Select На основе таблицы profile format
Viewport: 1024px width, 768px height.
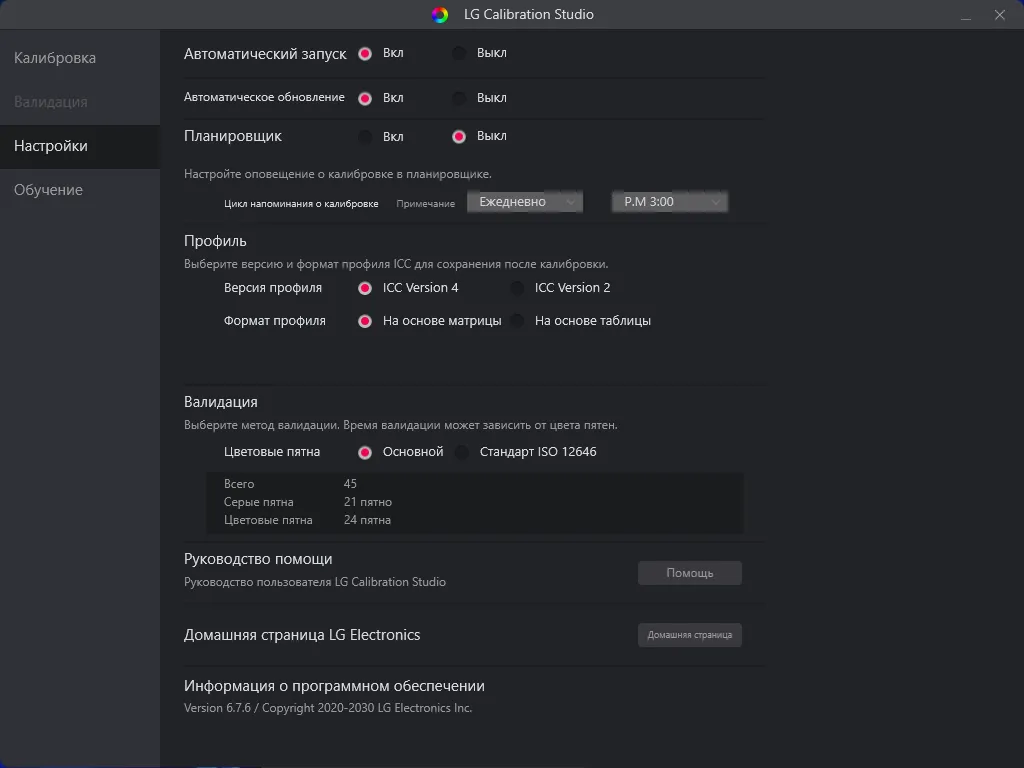click(517, 321)
